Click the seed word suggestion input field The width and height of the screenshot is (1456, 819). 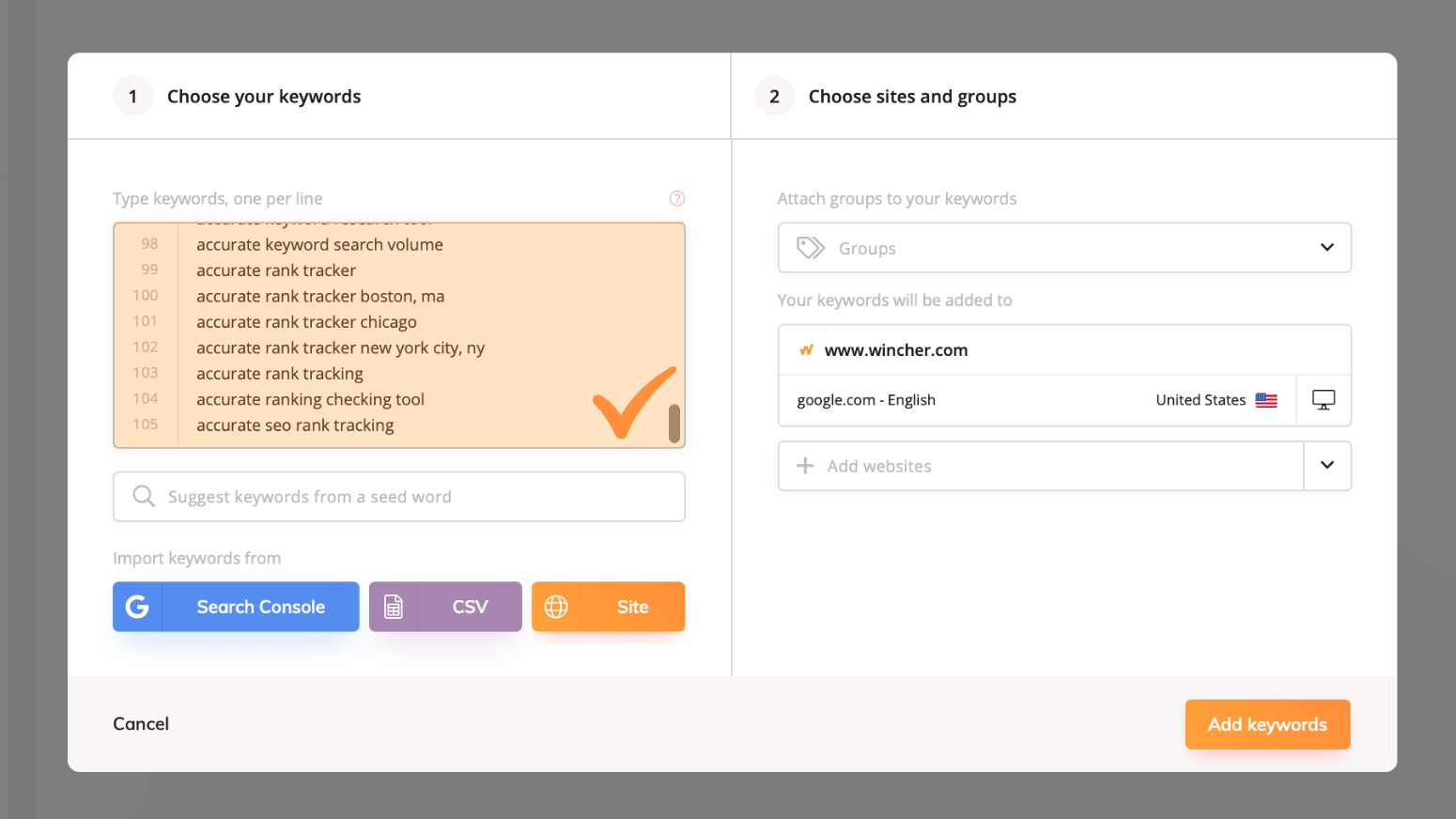pos(398,496)
